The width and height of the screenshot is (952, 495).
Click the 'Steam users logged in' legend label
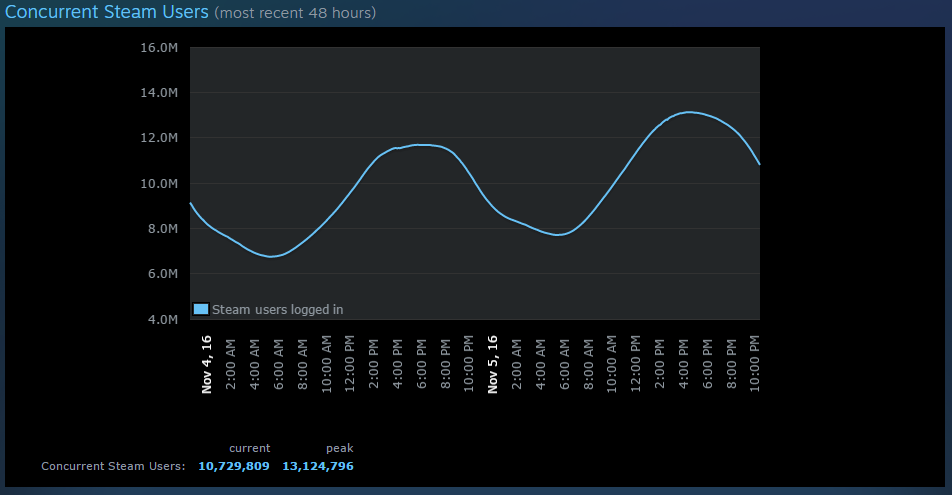point(277,310)
